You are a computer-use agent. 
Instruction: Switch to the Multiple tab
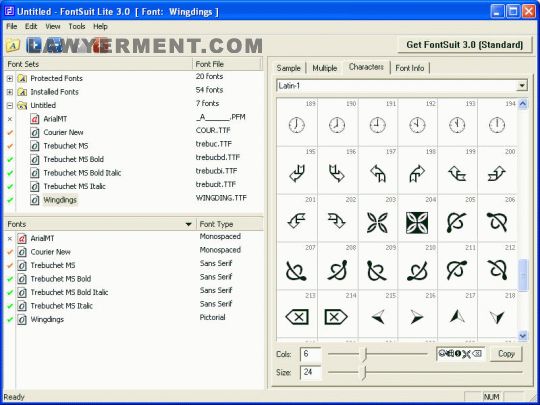pos(324,68)
